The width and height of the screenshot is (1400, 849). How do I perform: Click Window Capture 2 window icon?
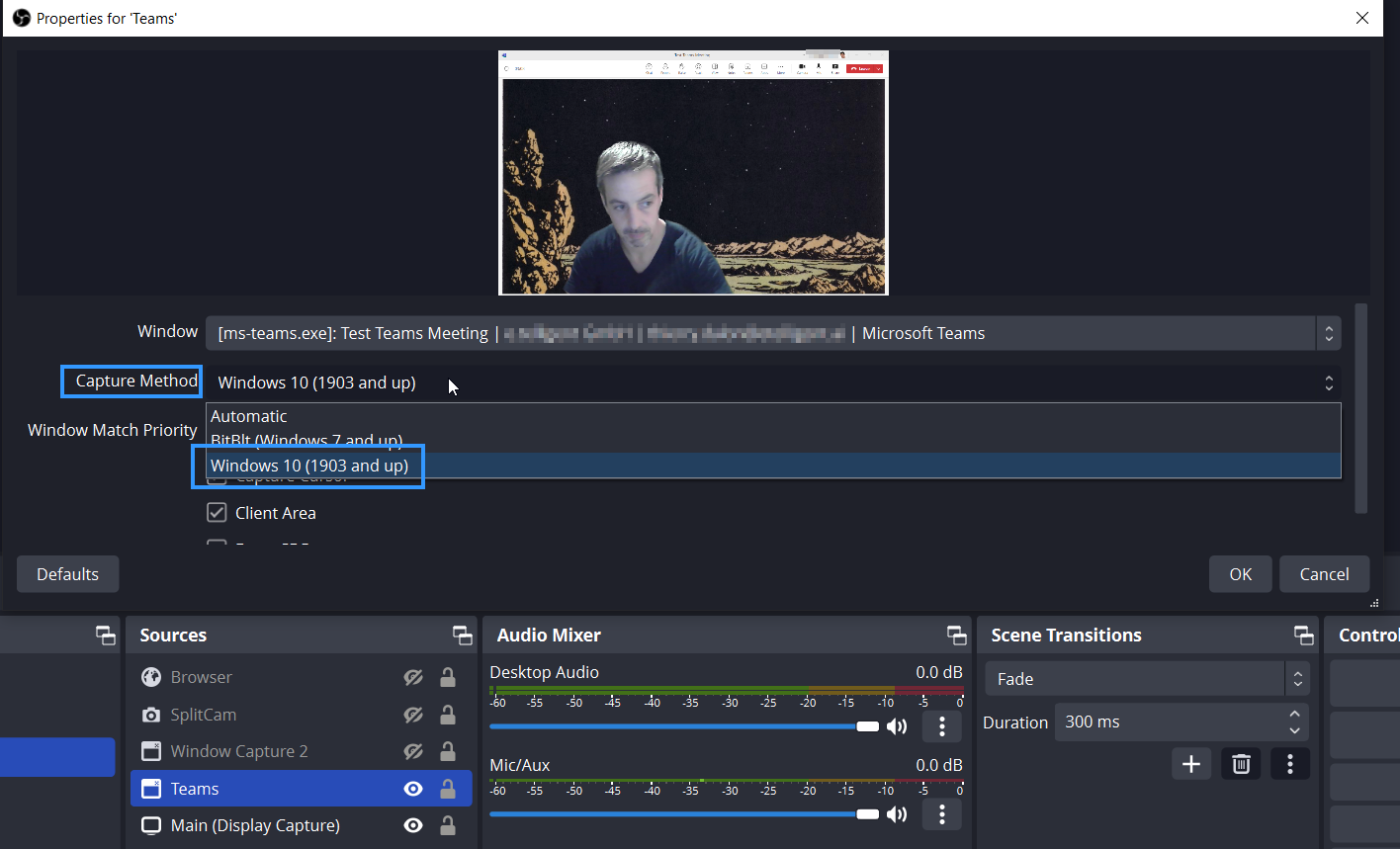(150, 751)
